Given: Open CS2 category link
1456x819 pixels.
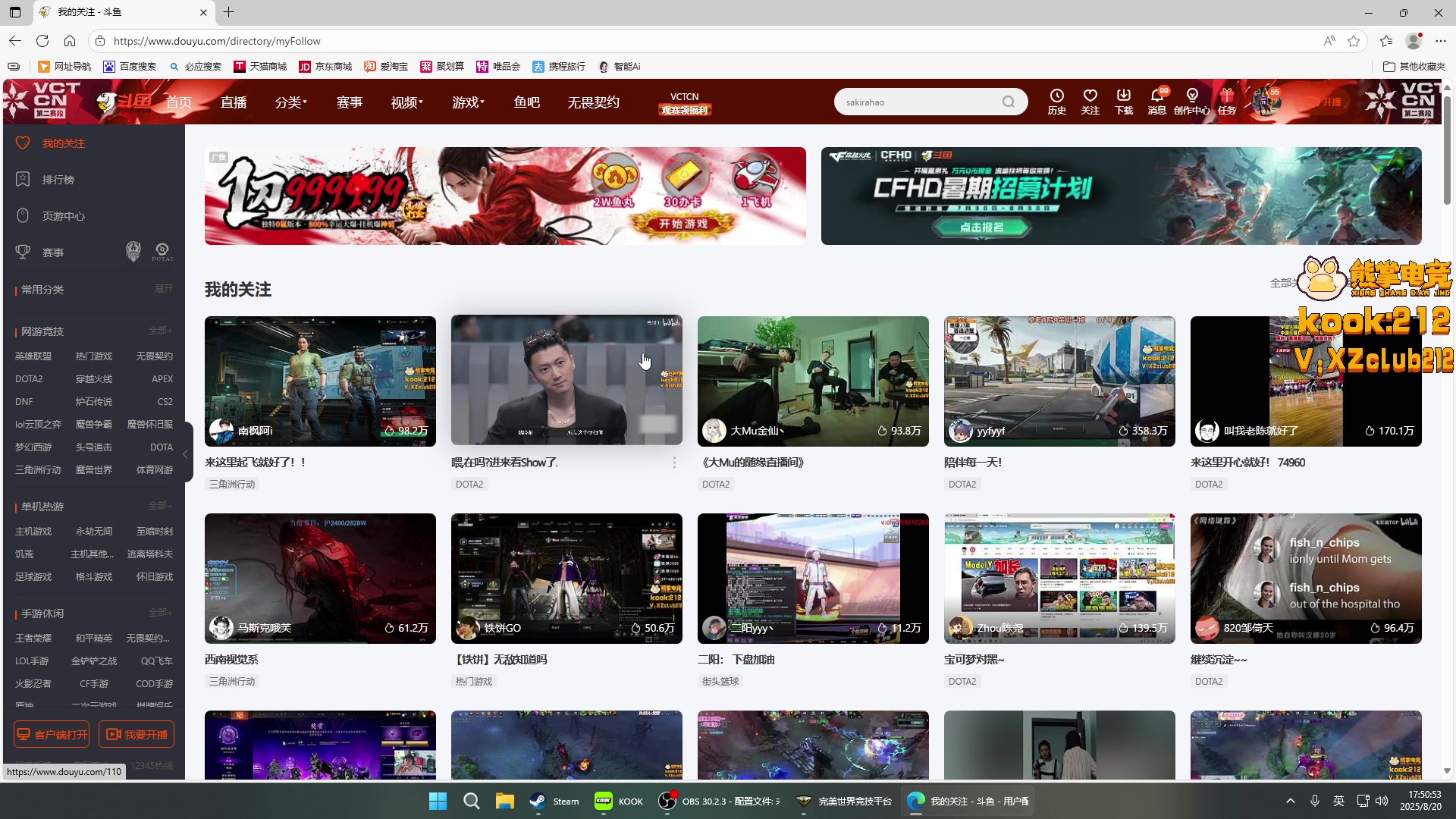Looking at the screenshot, I should pyautogui.click(x=165, y=402).
